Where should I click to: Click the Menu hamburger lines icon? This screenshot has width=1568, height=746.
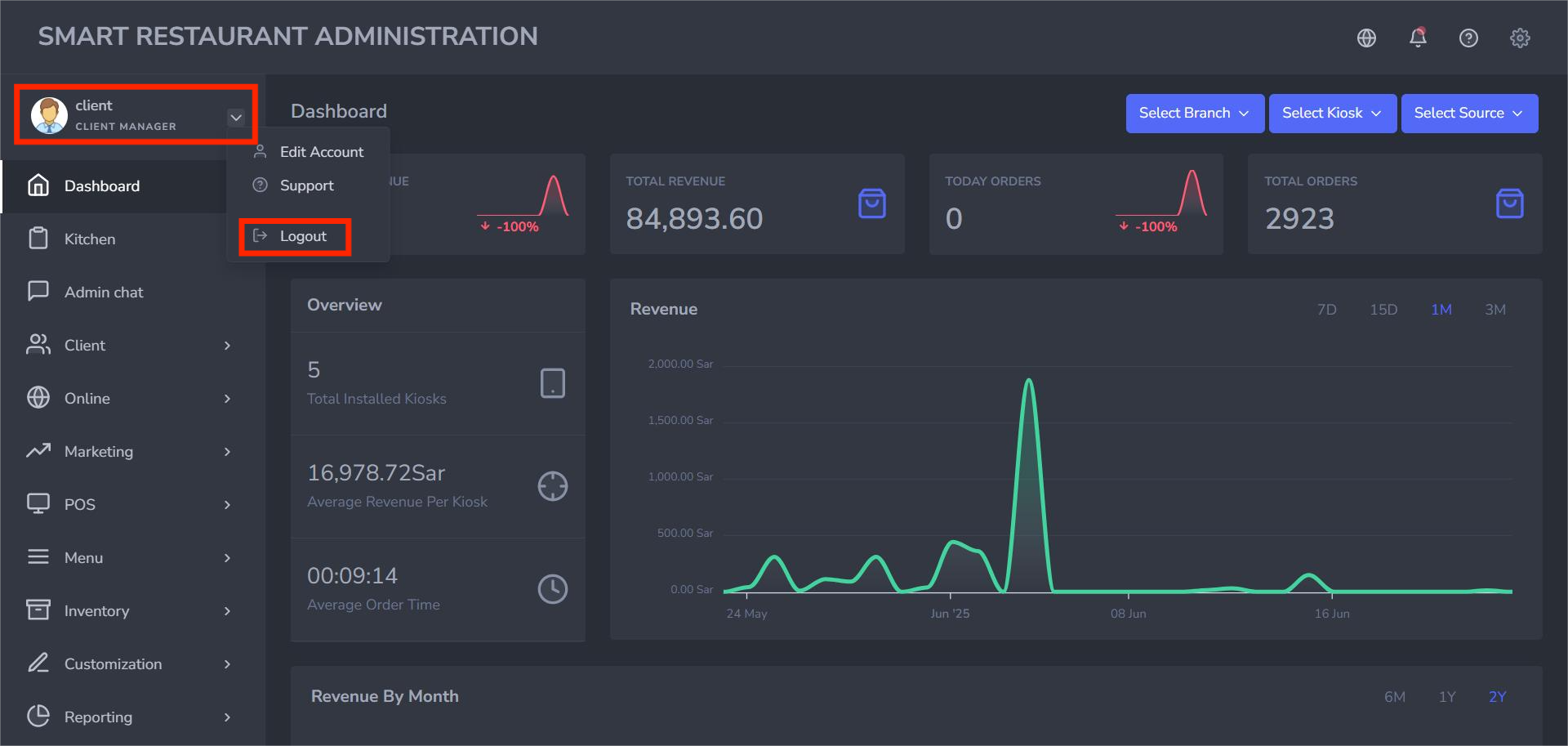click(38, 556)
